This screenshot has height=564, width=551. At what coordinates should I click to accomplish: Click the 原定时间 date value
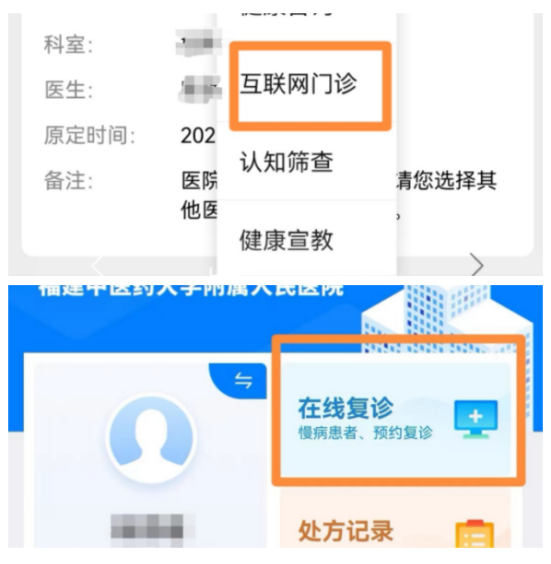click(198, 136)
